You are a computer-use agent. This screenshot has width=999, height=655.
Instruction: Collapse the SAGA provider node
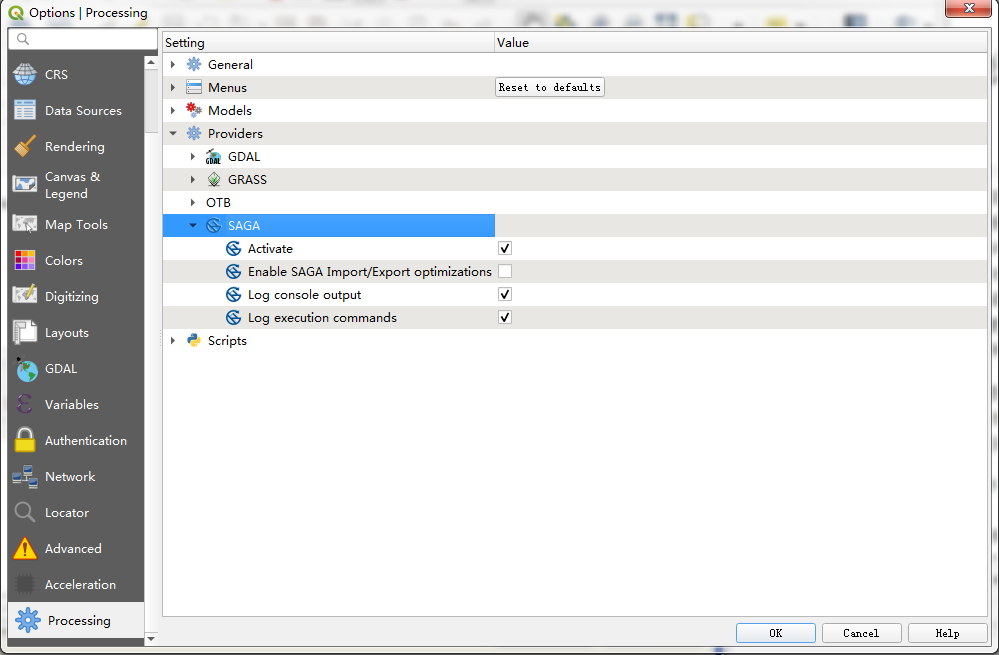(193, 226)
